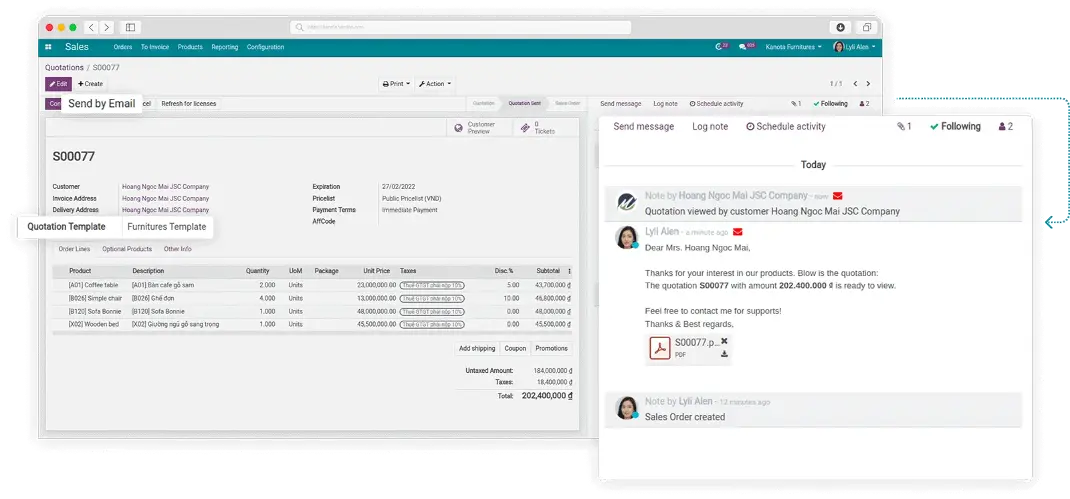Viewport: 1070px width, 499px height.
Task: Toggle the Following status in the large chatter
Action: pos(955,127)
